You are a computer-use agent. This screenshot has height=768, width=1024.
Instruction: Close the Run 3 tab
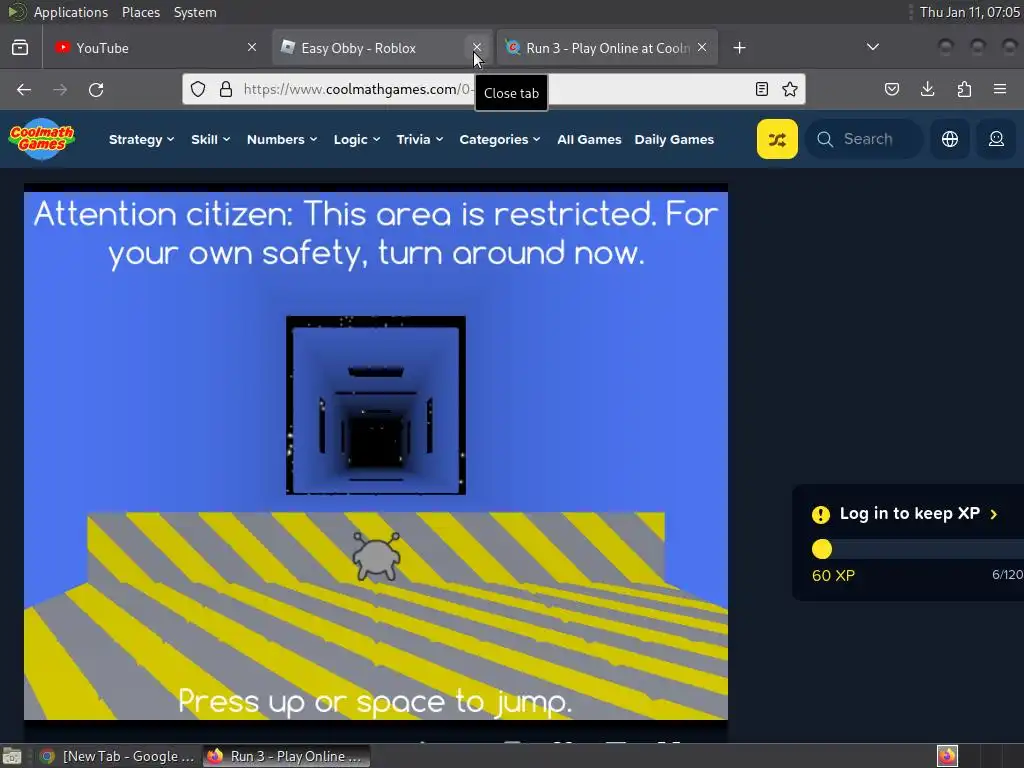pos(702,47)
